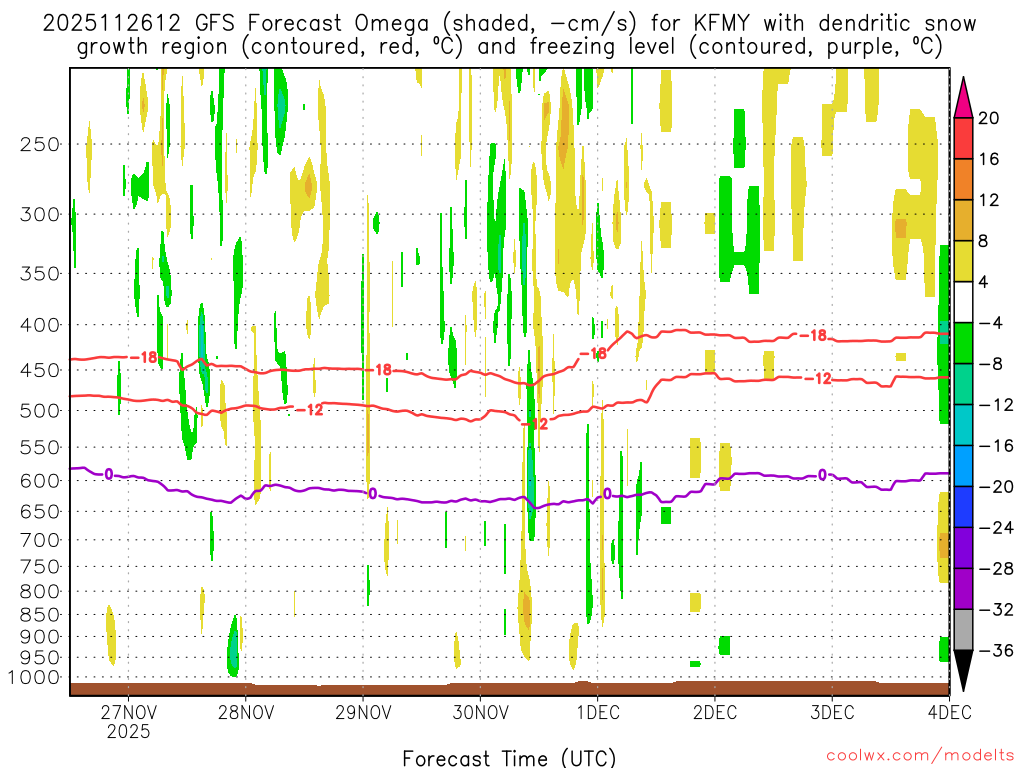Click the 300 pressure level label
This screenshot has width=1024, height=768.
click(x=40, y=214)
